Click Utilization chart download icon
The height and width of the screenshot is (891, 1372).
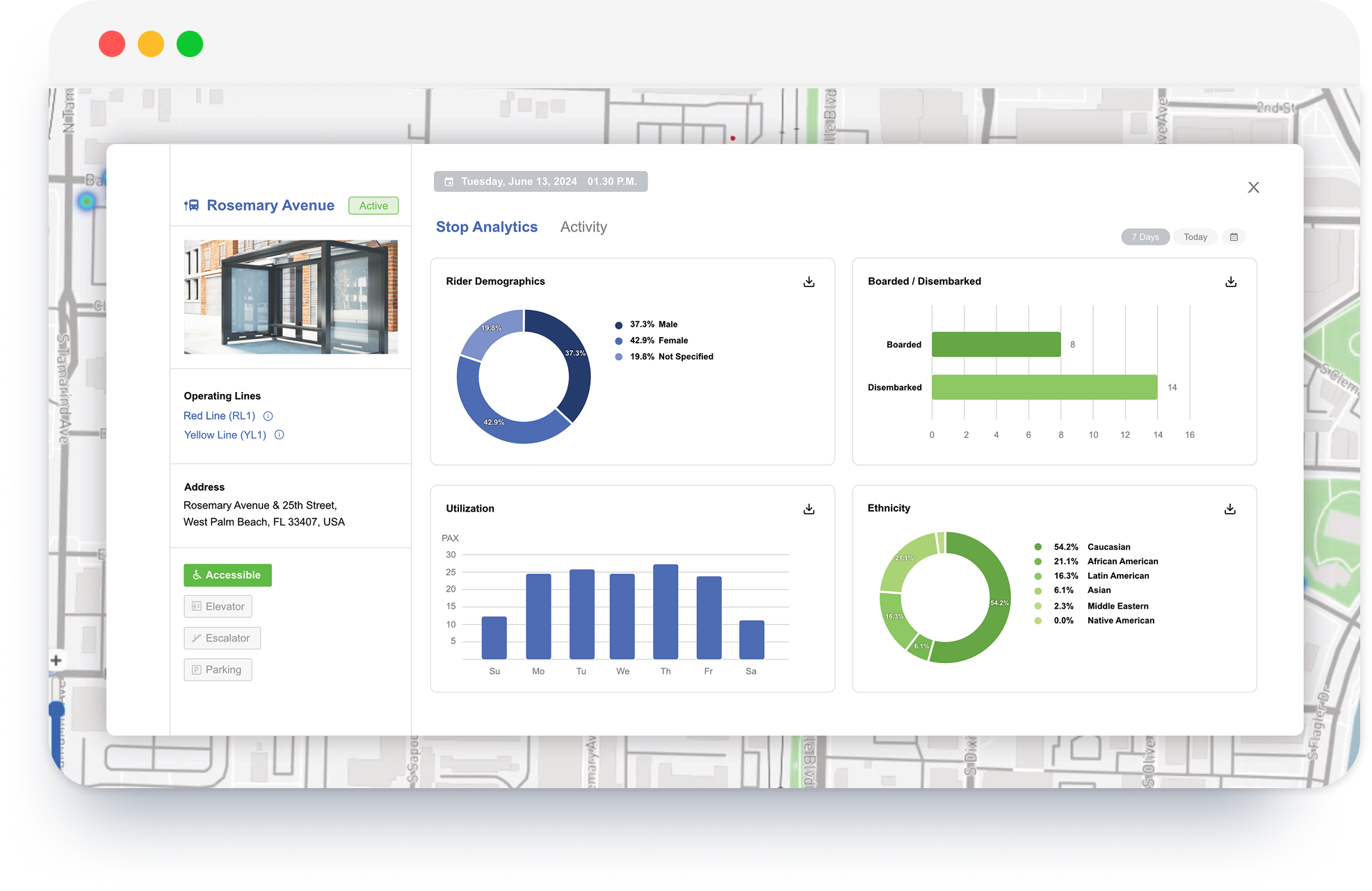pos(809,509)
